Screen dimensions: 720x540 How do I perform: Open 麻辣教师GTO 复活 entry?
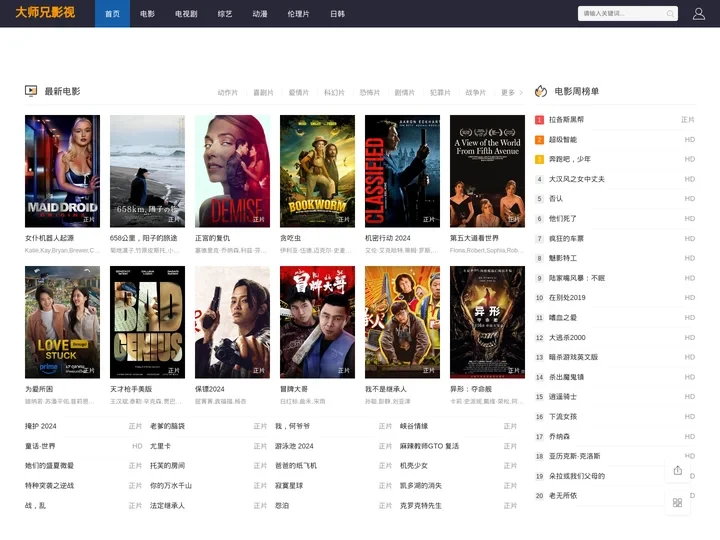[429, 446]
